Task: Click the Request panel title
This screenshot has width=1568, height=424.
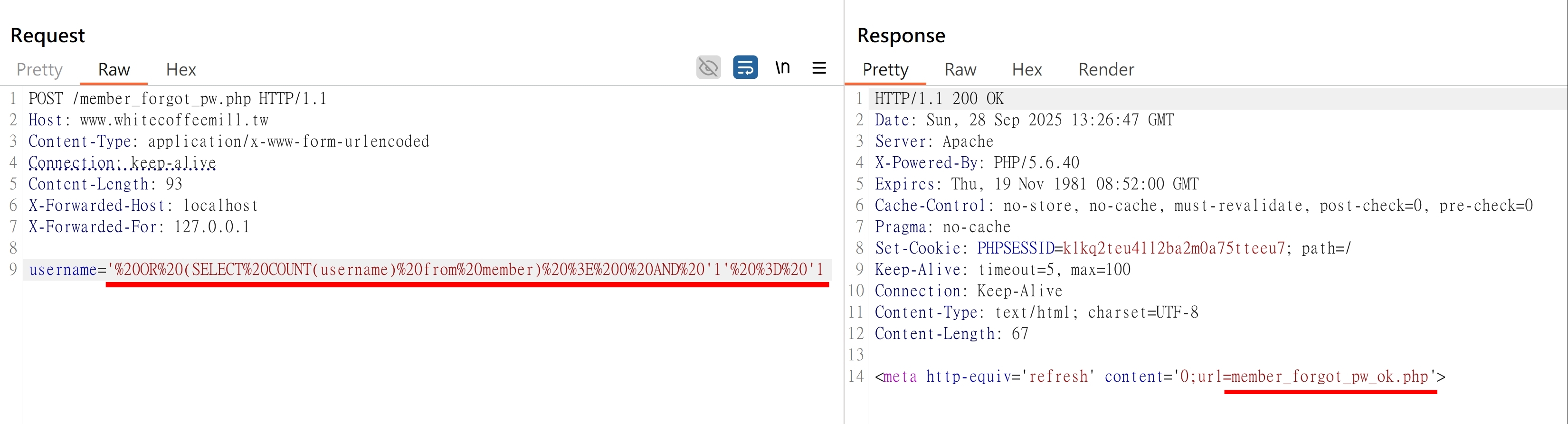Action: (x=48, y=35)
